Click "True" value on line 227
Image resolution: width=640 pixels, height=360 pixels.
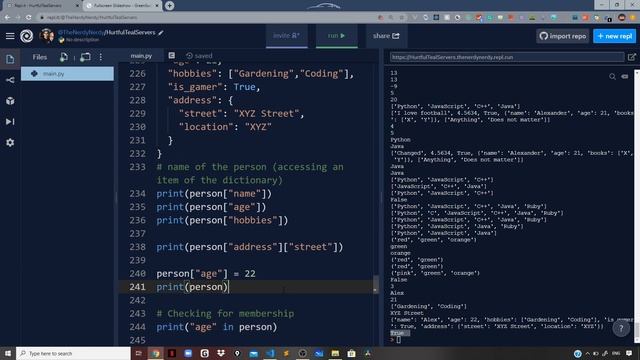pyautogui.click(x=244, y=87)
